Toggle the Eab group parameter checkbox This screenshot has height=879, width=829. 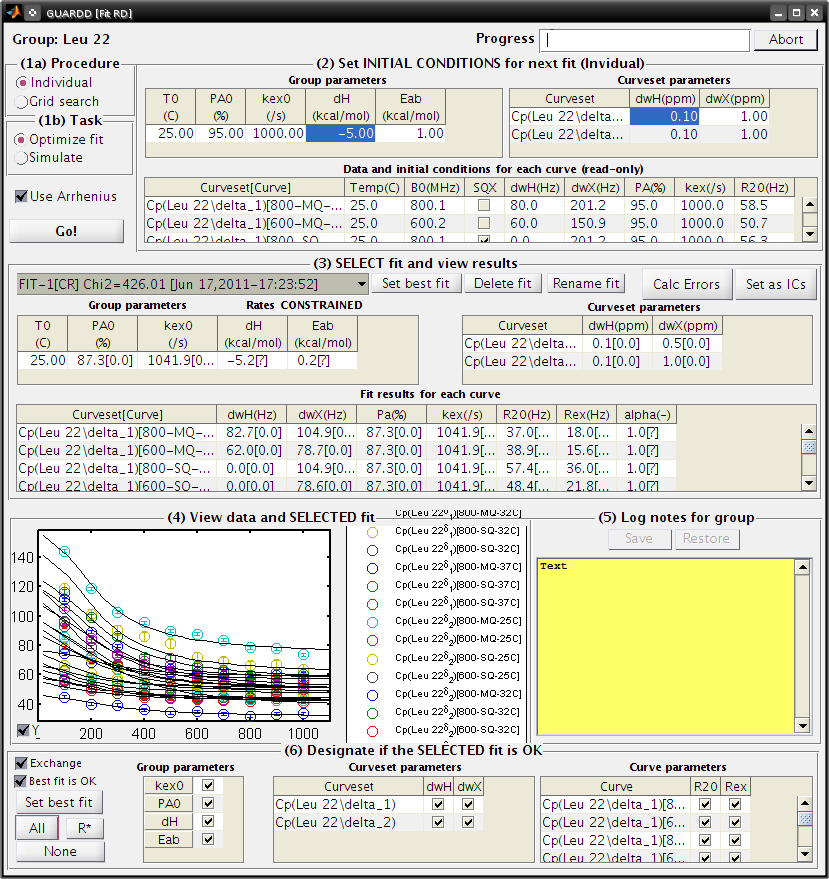coord(208,839)
